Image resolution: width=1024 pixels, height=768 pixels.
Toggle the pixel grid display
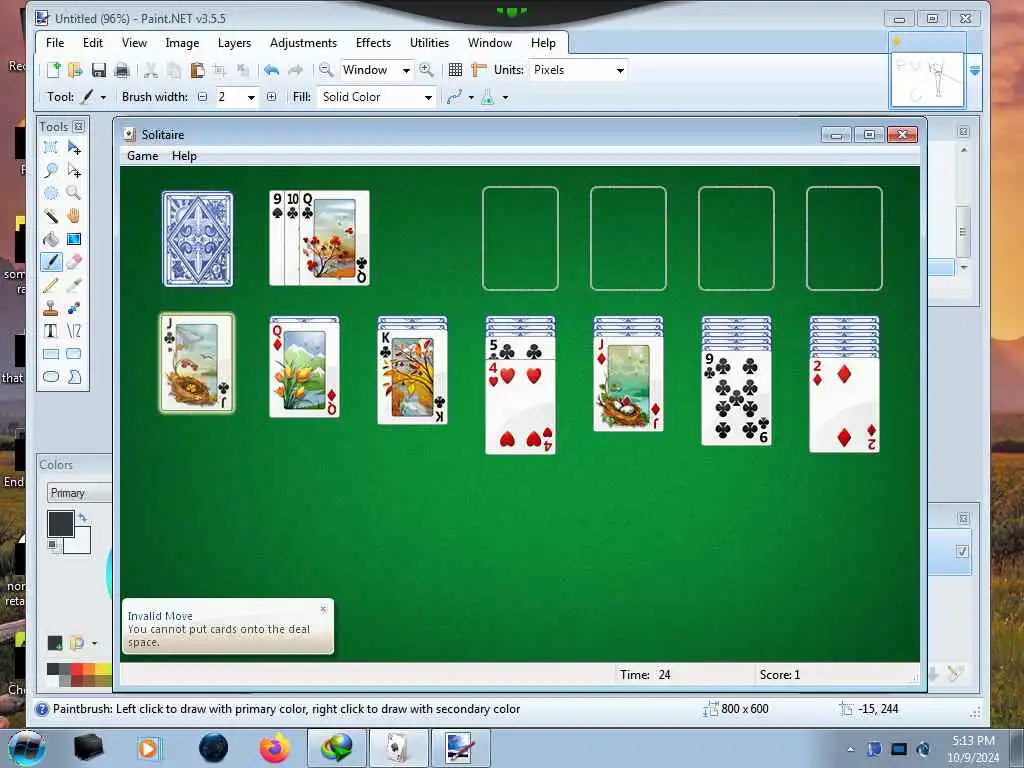pyautogui.click(x=456, y=70)
